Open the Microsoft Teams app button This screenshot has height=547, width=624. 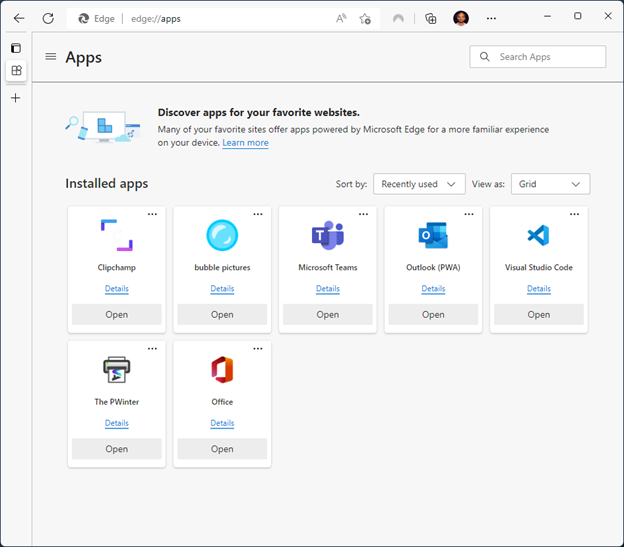point(327,314)
